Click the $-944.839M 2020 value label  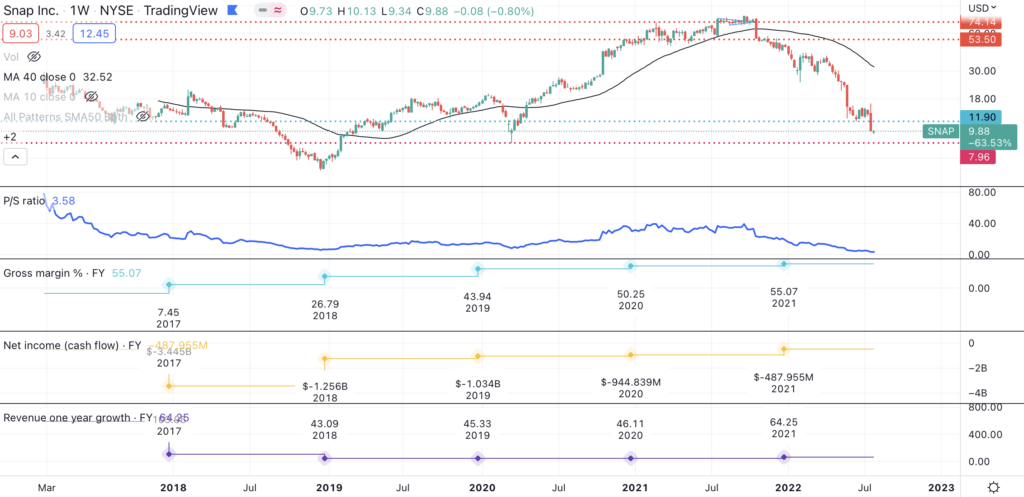[x=631, y=388]
